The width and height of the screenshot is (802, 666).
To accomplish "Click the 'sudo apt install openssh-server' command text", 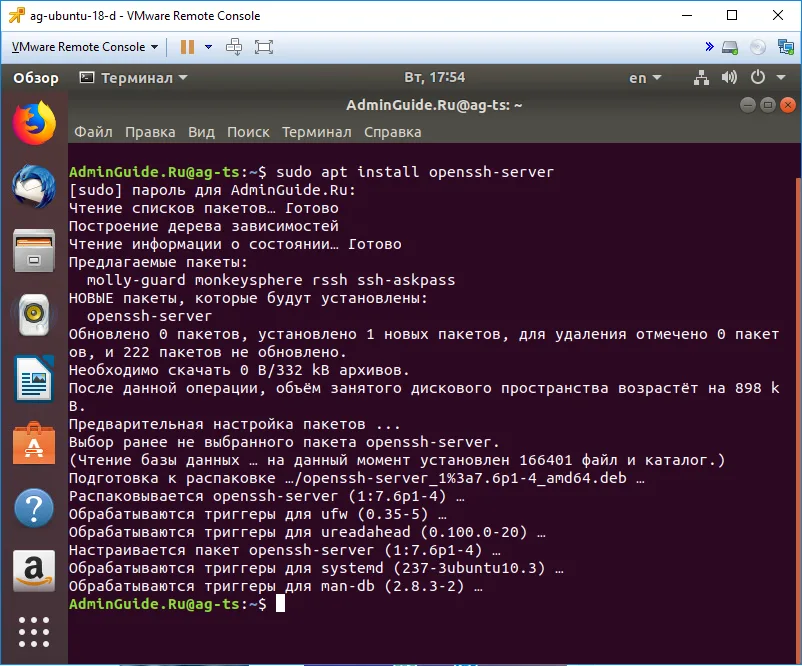I will pos(415,172).
